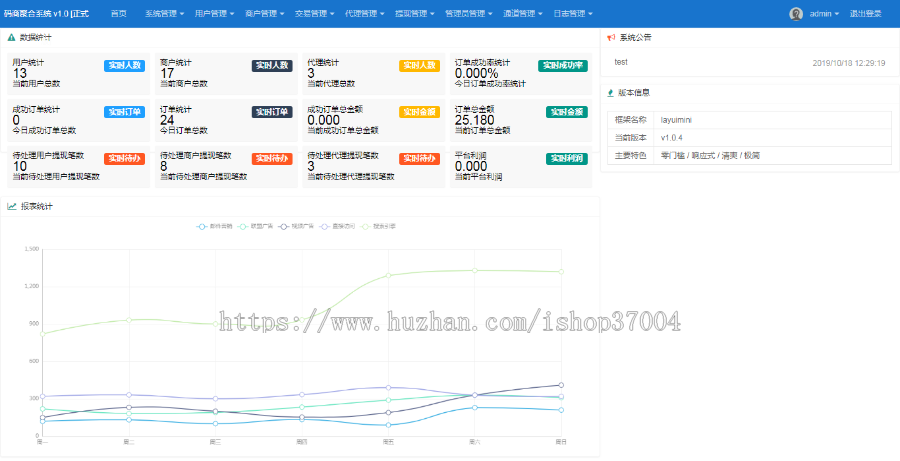Open the admin account dropdown
Image resolution: width=900 pixels, height=461 pixels.
point(824,14)
